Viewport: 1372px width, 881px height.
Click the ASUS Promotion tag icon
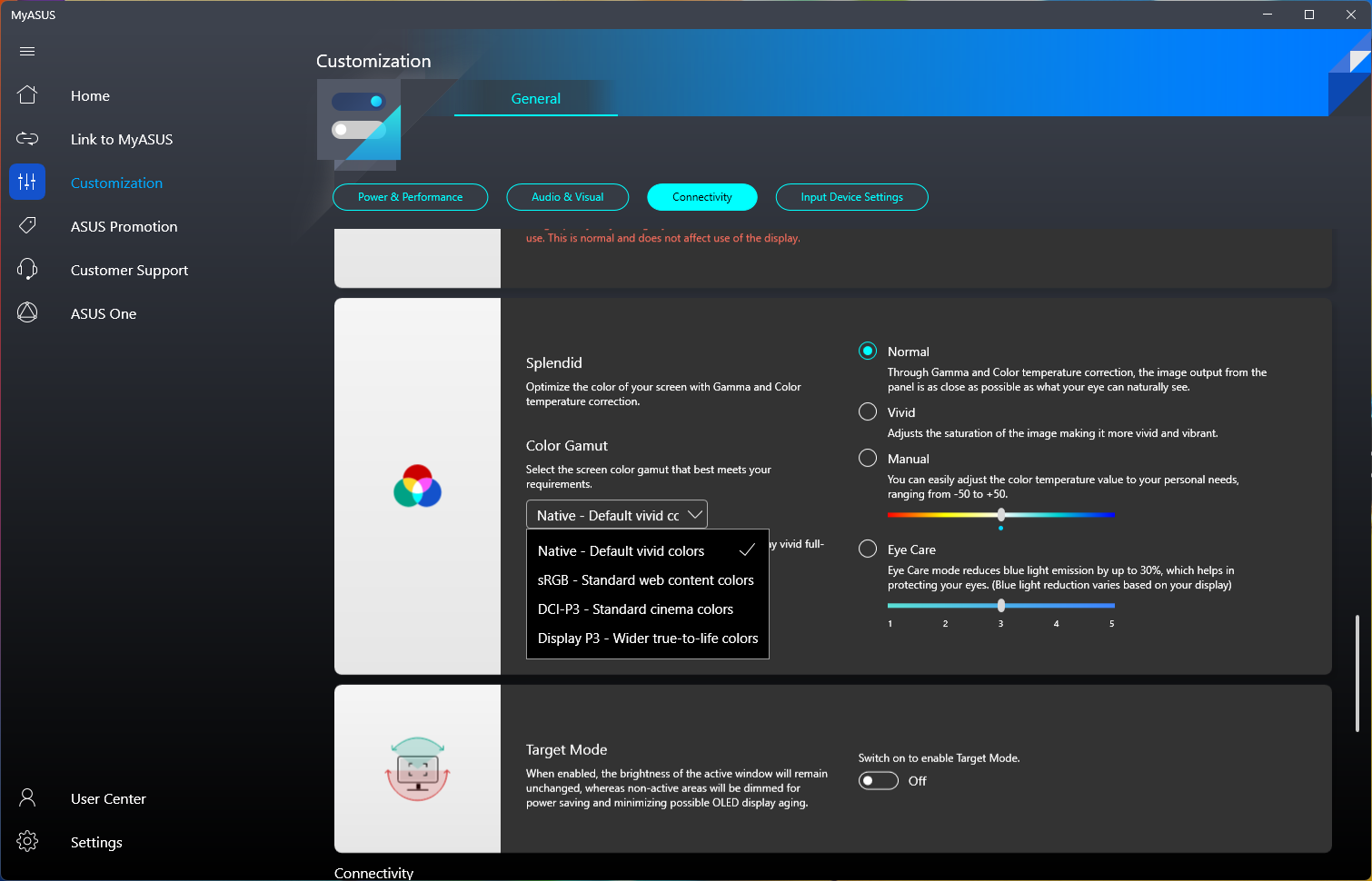pyautogui.click(x=27, y=225)
